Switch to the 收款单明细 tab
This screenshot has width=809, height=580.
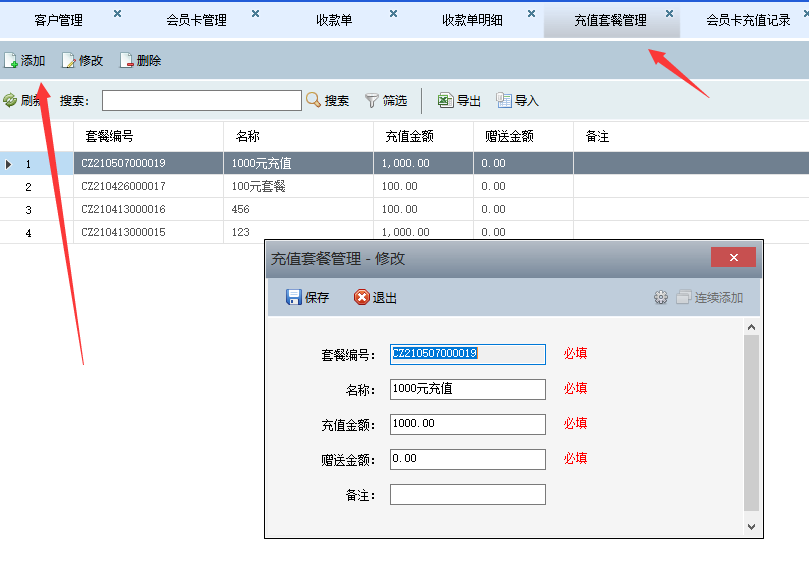[x=474, y=20]
